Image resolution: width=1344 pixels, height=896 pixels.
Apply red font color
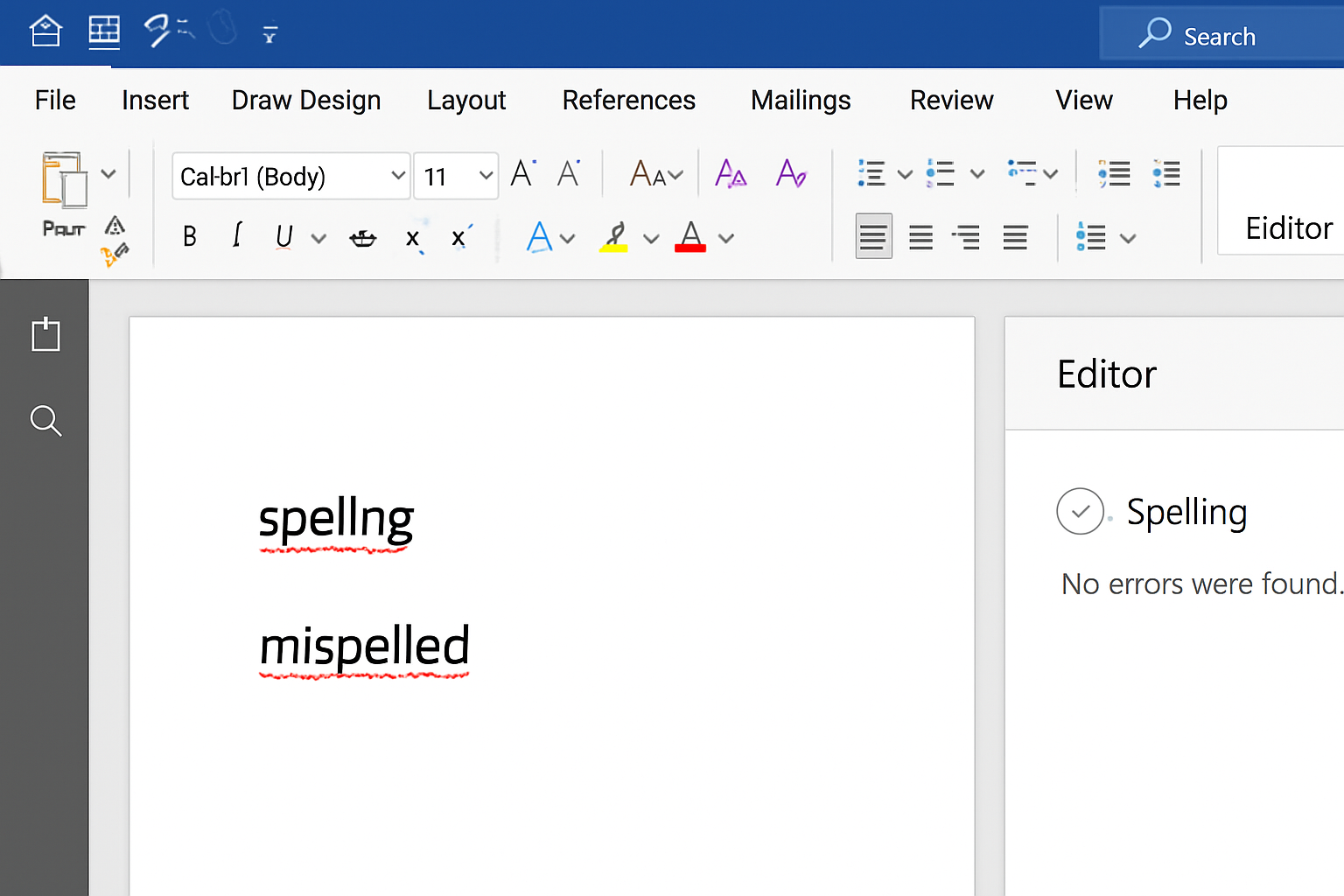690,236
